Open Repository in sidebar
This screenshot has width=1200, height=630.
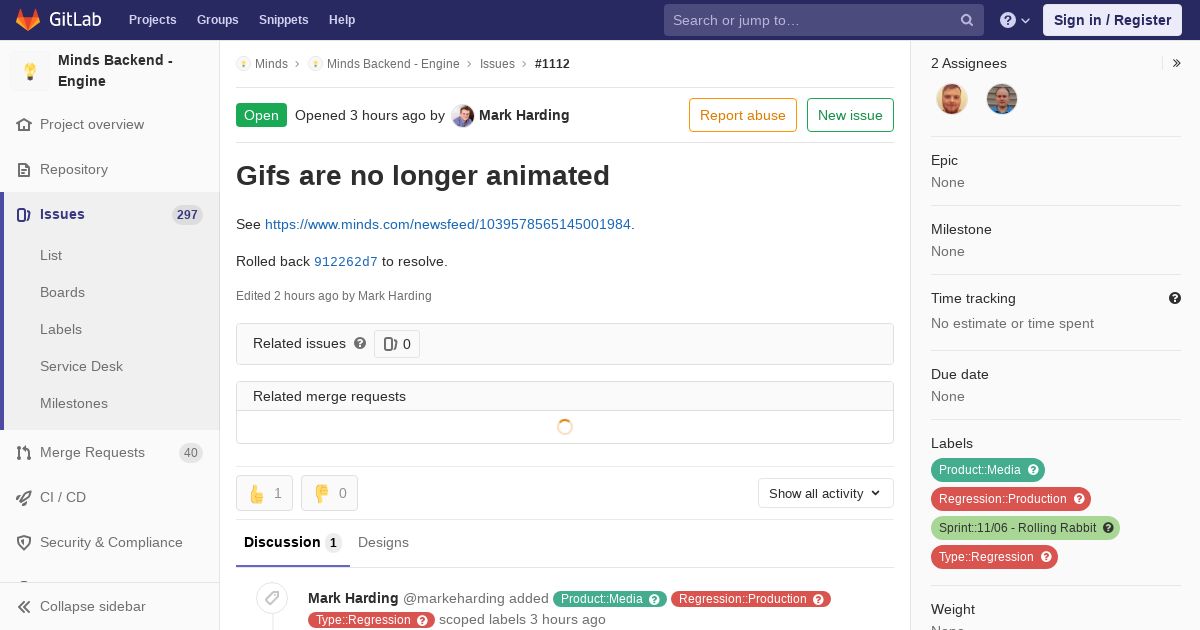pyautogui.click(x=74, y=170)
